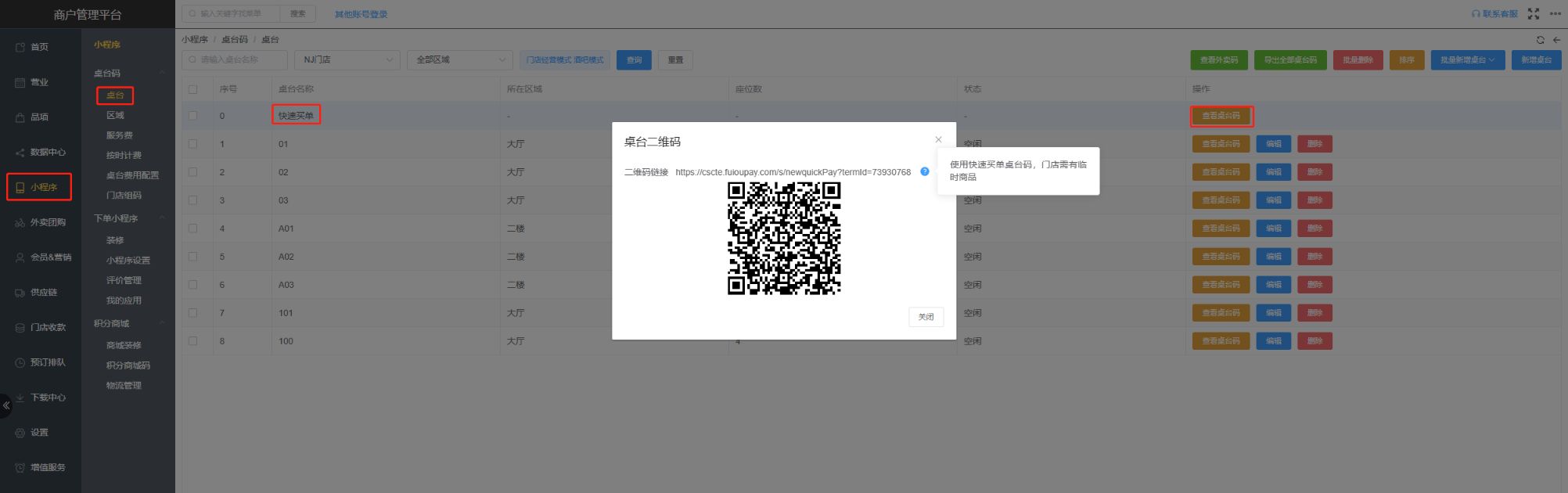
Task: Check the checkbox for table A01
Action: (x=192, y=229)
